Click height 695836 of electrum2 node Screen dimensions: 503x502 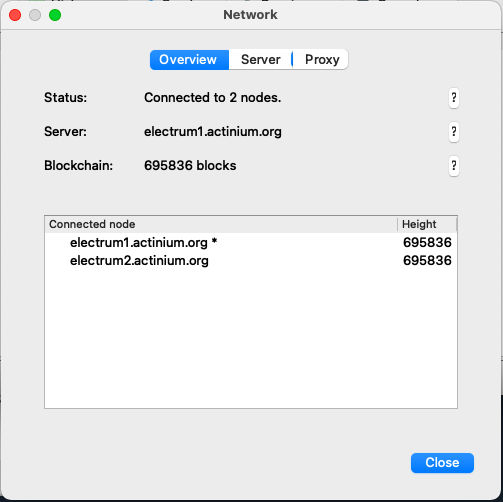427,260
